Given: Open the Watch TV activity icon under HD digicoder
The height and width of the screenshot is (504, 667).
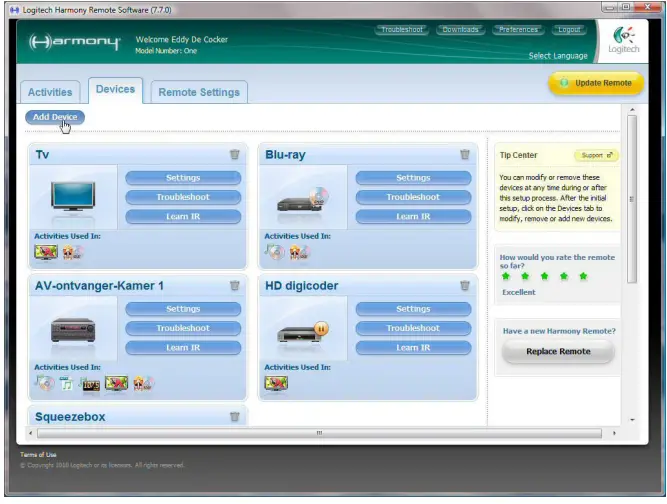Looking at the screenshot, I should (276, 383).
